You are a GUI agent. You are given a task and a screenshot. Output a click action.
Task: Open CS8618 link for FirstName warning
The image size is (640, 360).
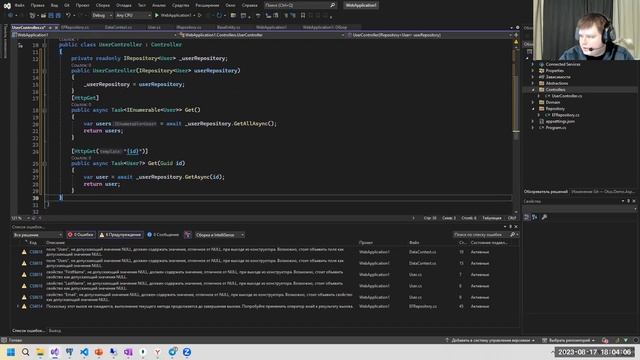click(x=36, y=275)
